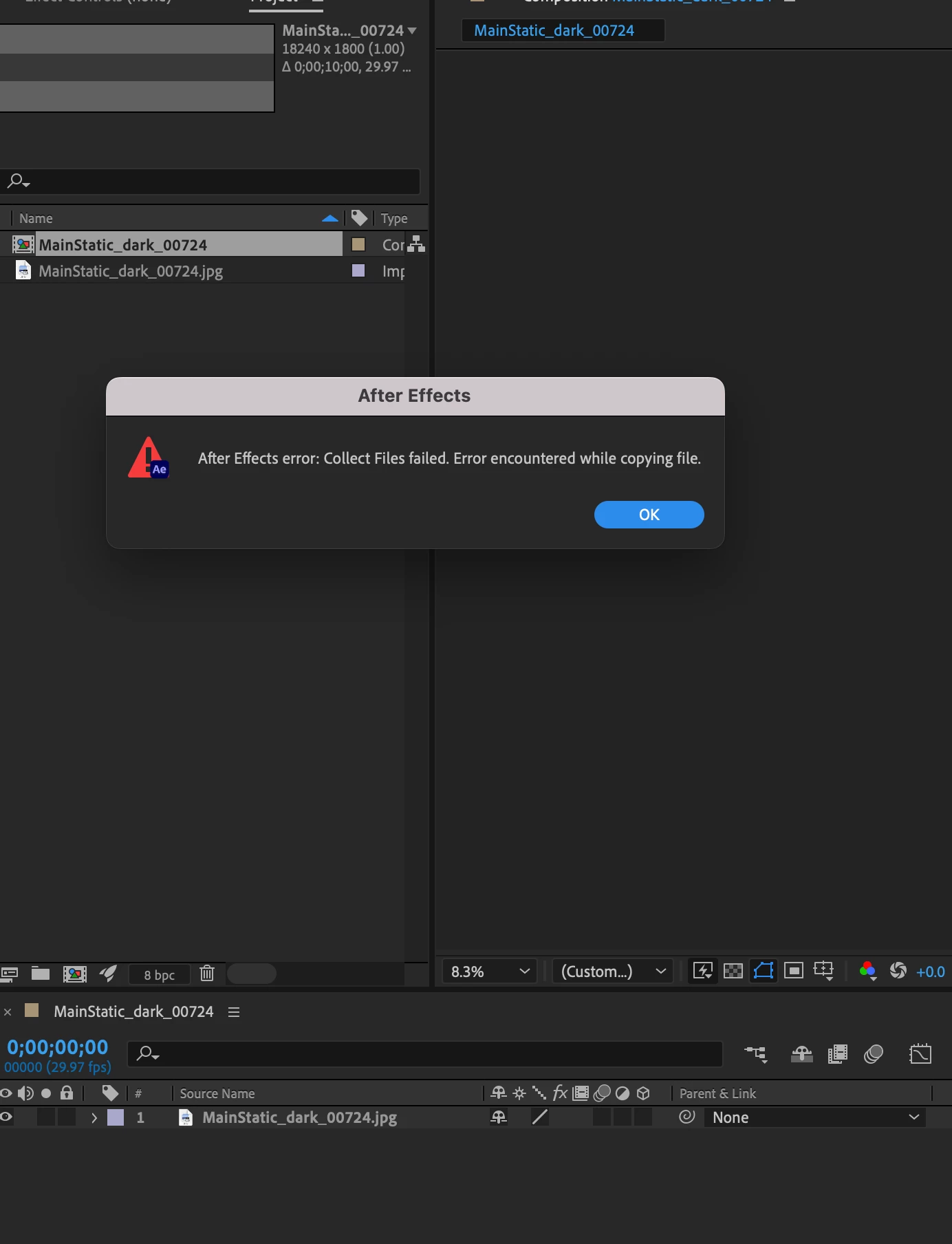Open grid and guide options icon
952x1244 pixels.
(x=823, y=971)
